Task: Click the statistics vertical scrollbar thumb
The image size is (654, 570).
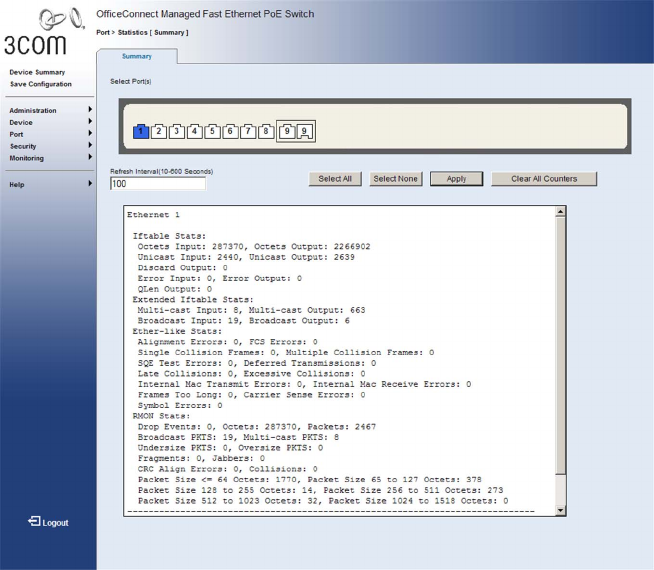Action: pyautogui.click(x=561, y=345)
